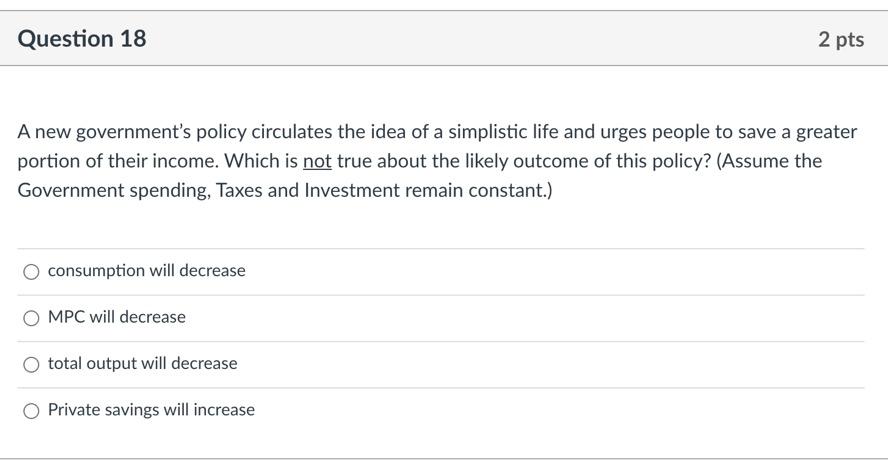Click the word "income" in the question text
The width and height of the screenshot is (888, 462).
click(186, 161)
